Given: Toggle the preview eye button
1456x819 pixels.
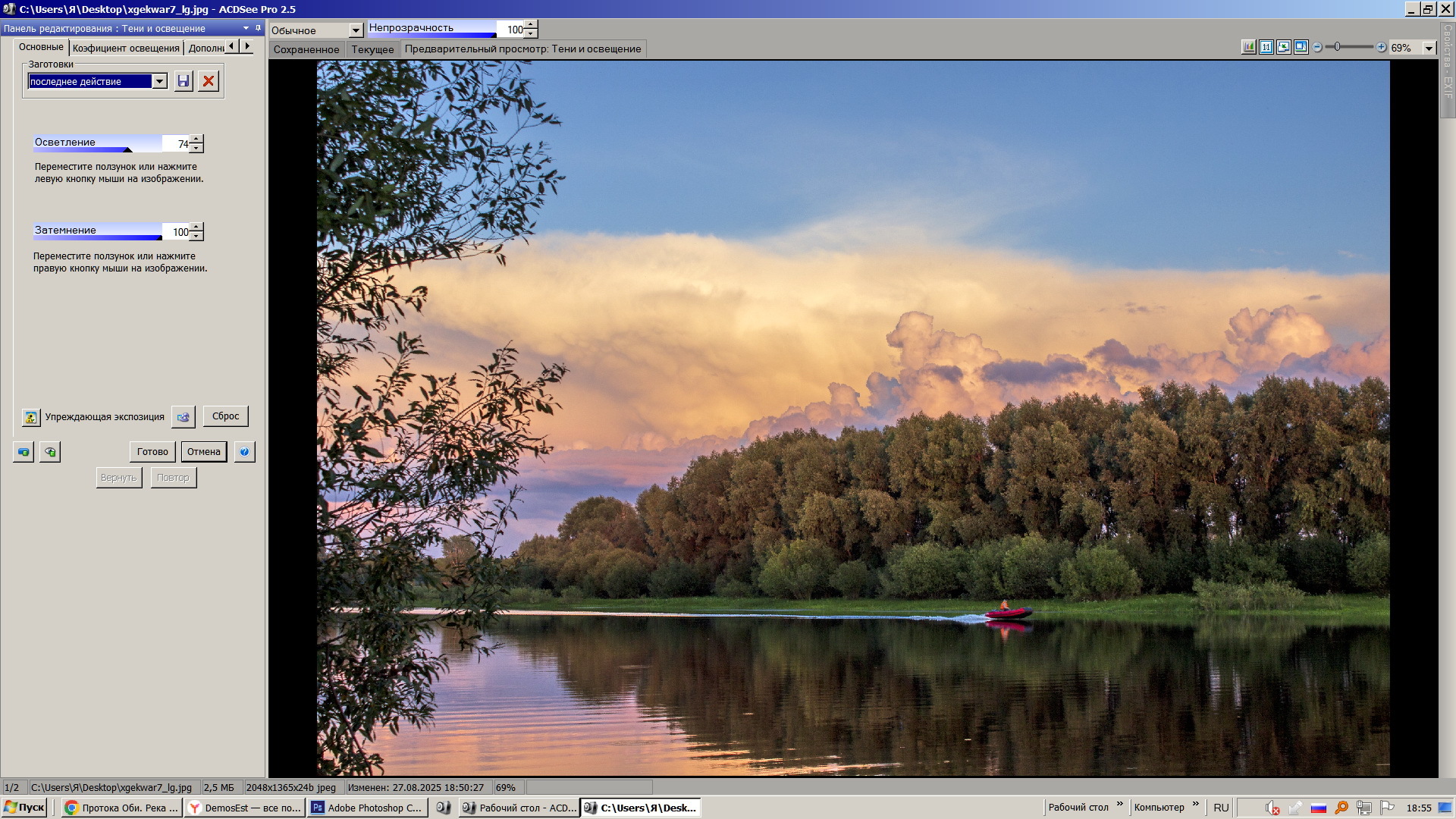Looking at the screenshot, I should [x=50, y=452].
